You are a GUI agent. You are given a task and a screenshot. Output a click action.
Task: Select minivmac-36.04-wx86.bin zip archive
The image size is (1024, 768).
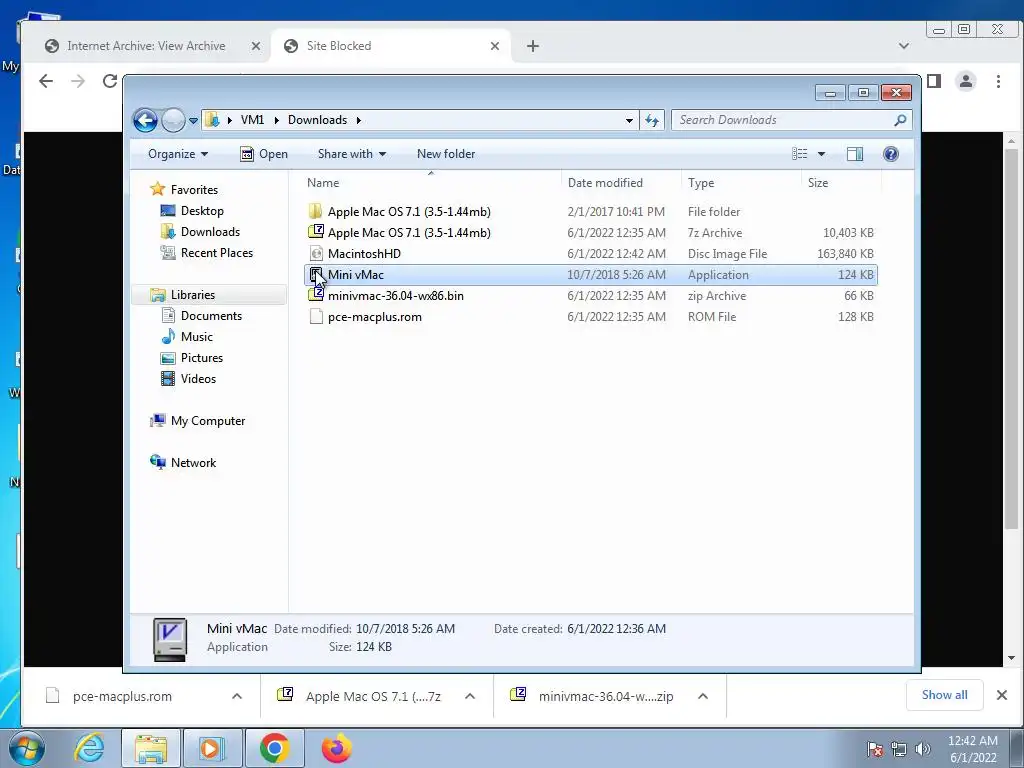pos(591,296)
